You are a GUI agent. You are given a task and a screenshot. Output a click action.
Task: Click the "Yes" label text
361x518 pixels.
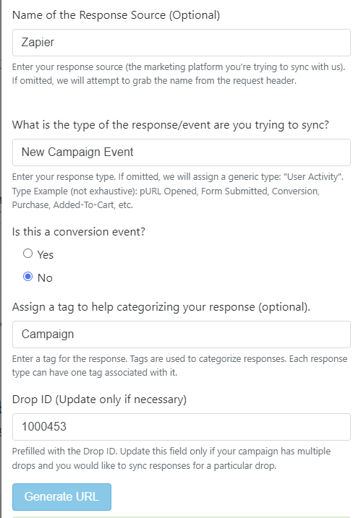click(45, 255)
